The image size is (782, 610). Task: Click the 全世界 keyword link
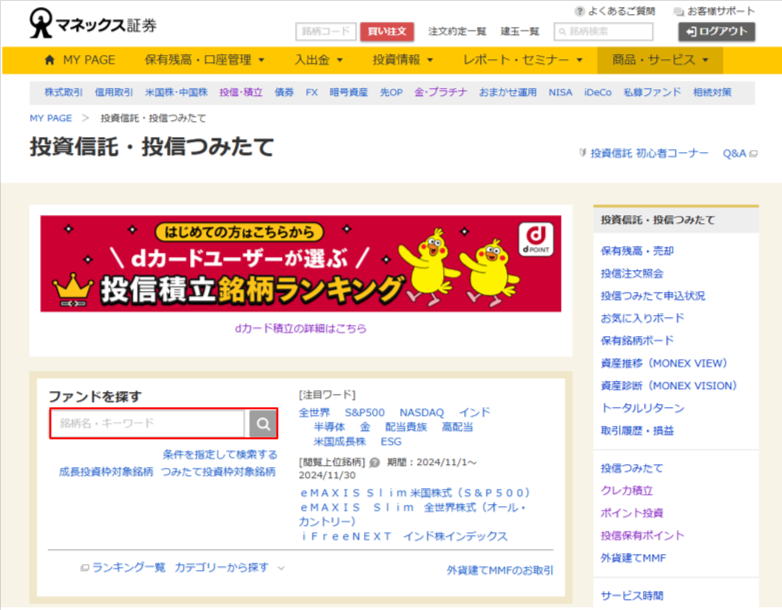pos(314,413)
